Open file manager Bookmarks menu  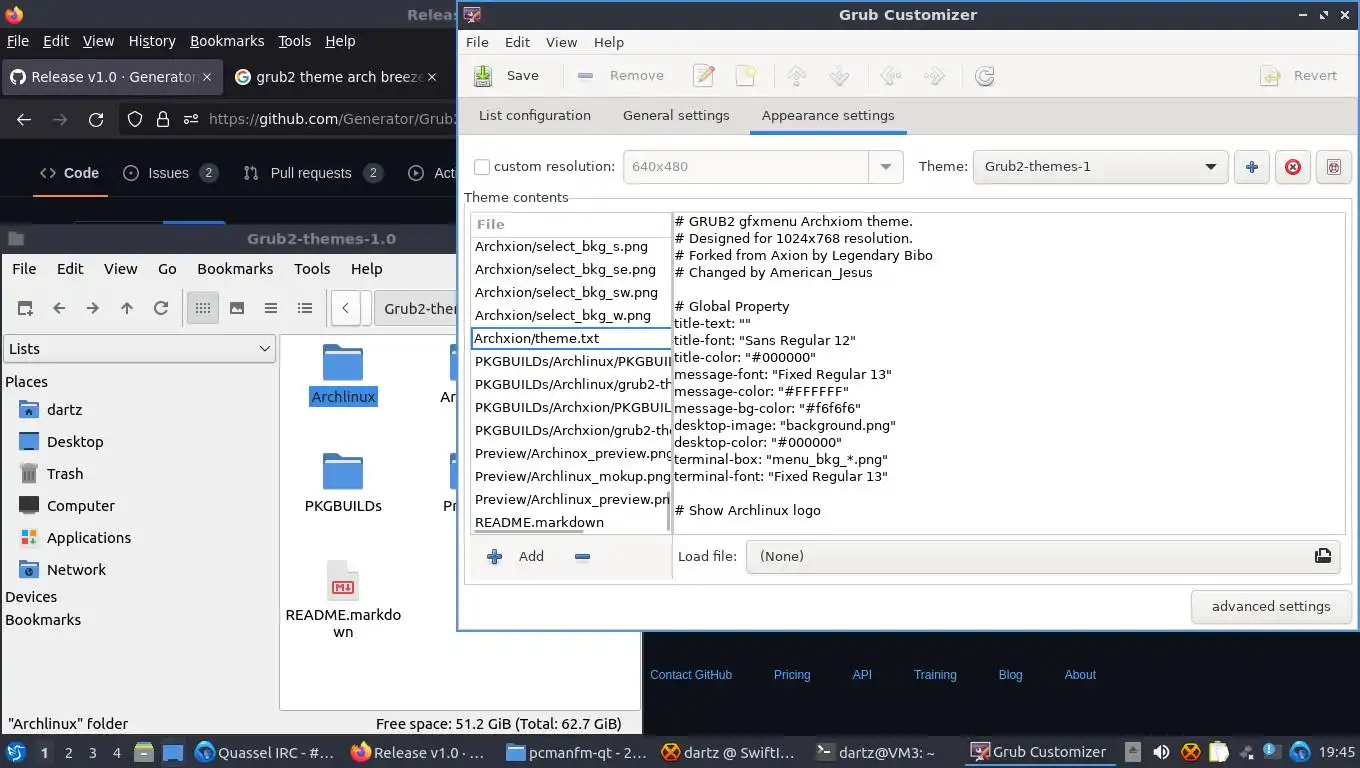[235, 269]
